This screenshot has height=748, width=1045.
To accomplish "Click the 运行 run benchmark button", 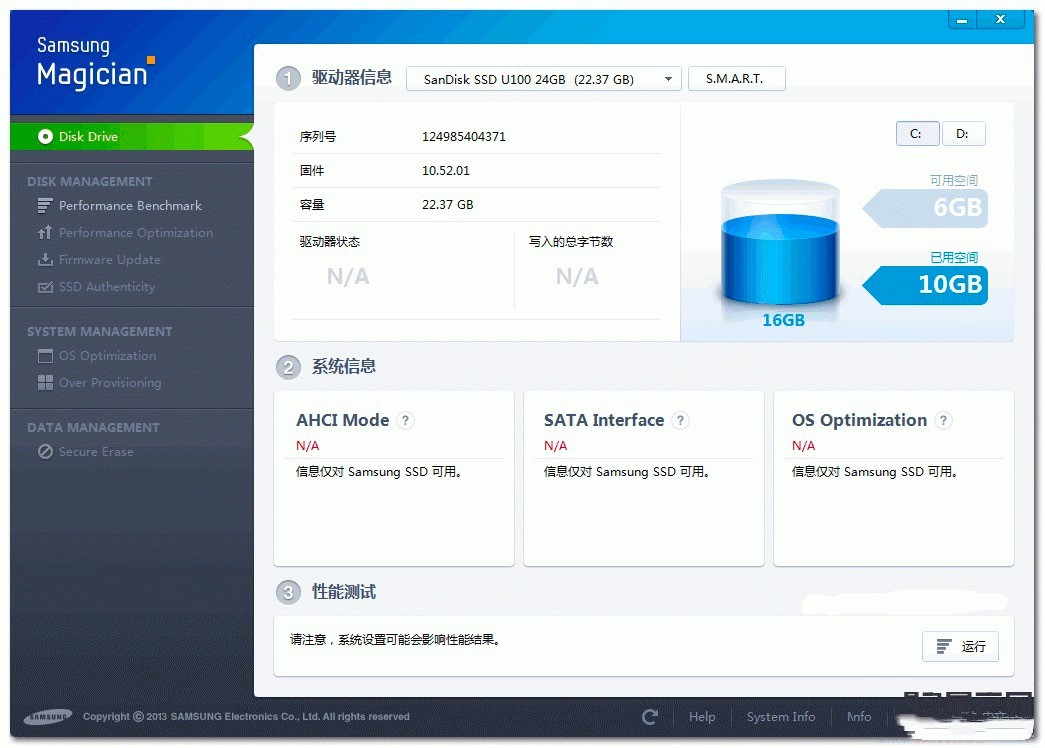I will (960, 646).
